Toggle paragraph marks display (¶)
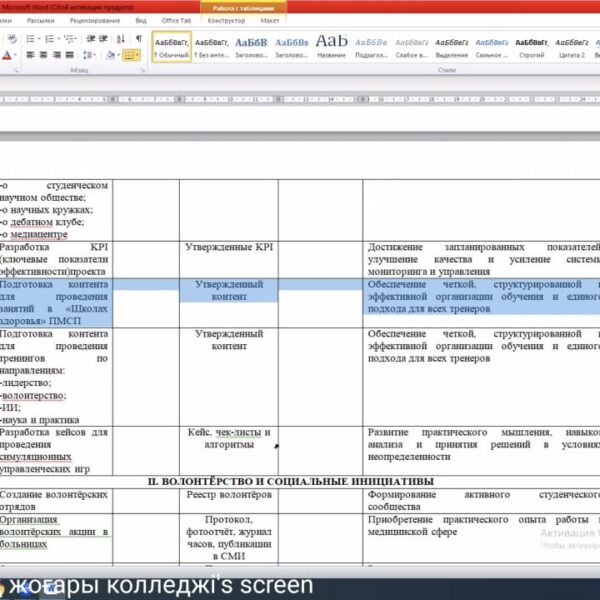Screen dimensions: 600x600 pyautogui.click(x=139, y=39)
